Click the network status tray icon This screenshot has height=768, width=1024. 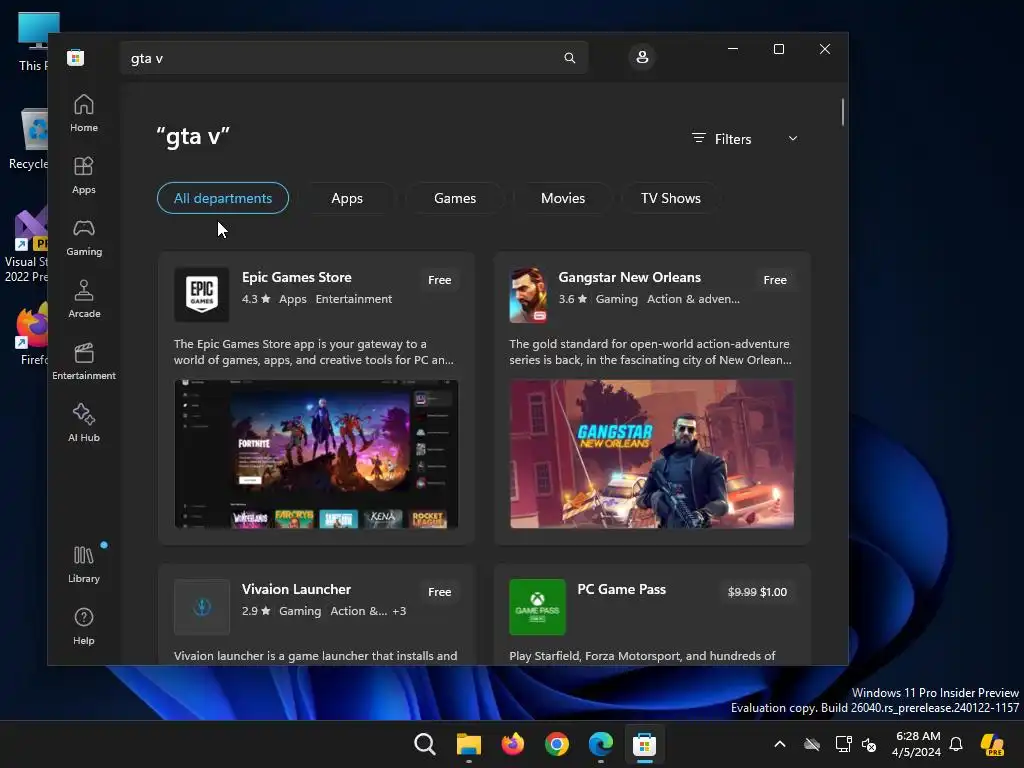click(843, 744)
